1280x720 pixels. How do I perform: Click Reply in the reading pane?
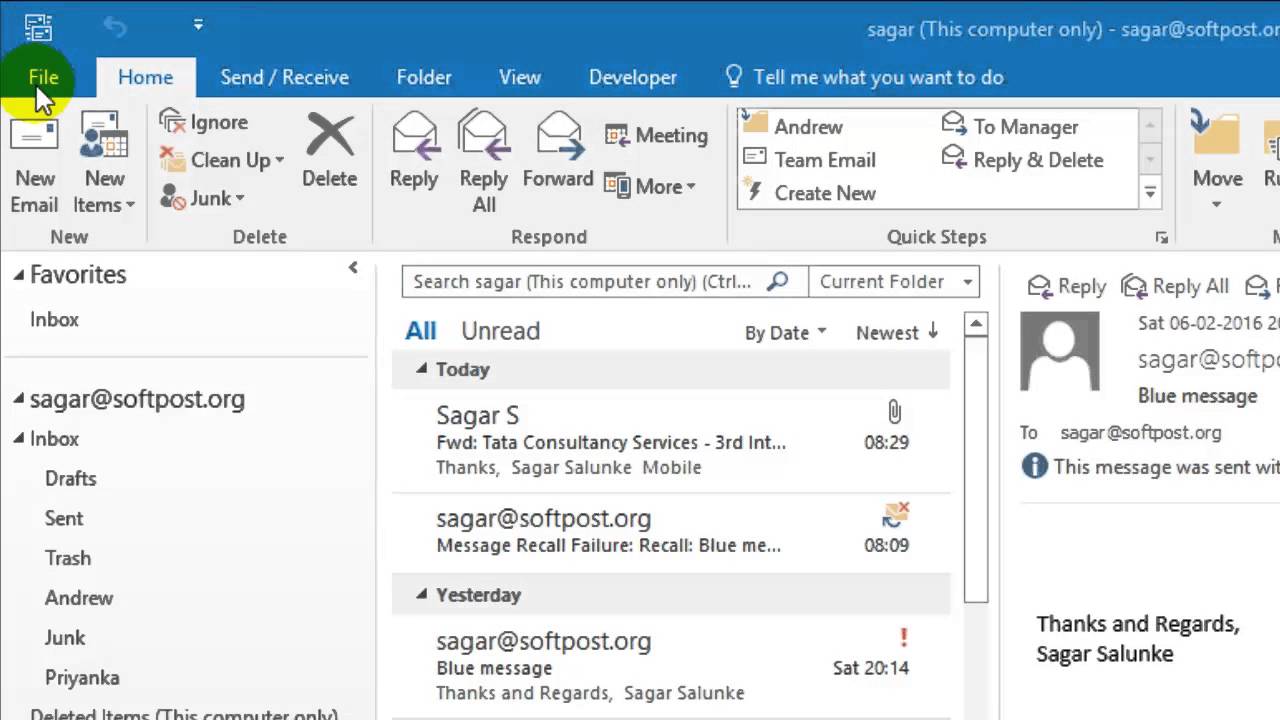(1067, 287)
